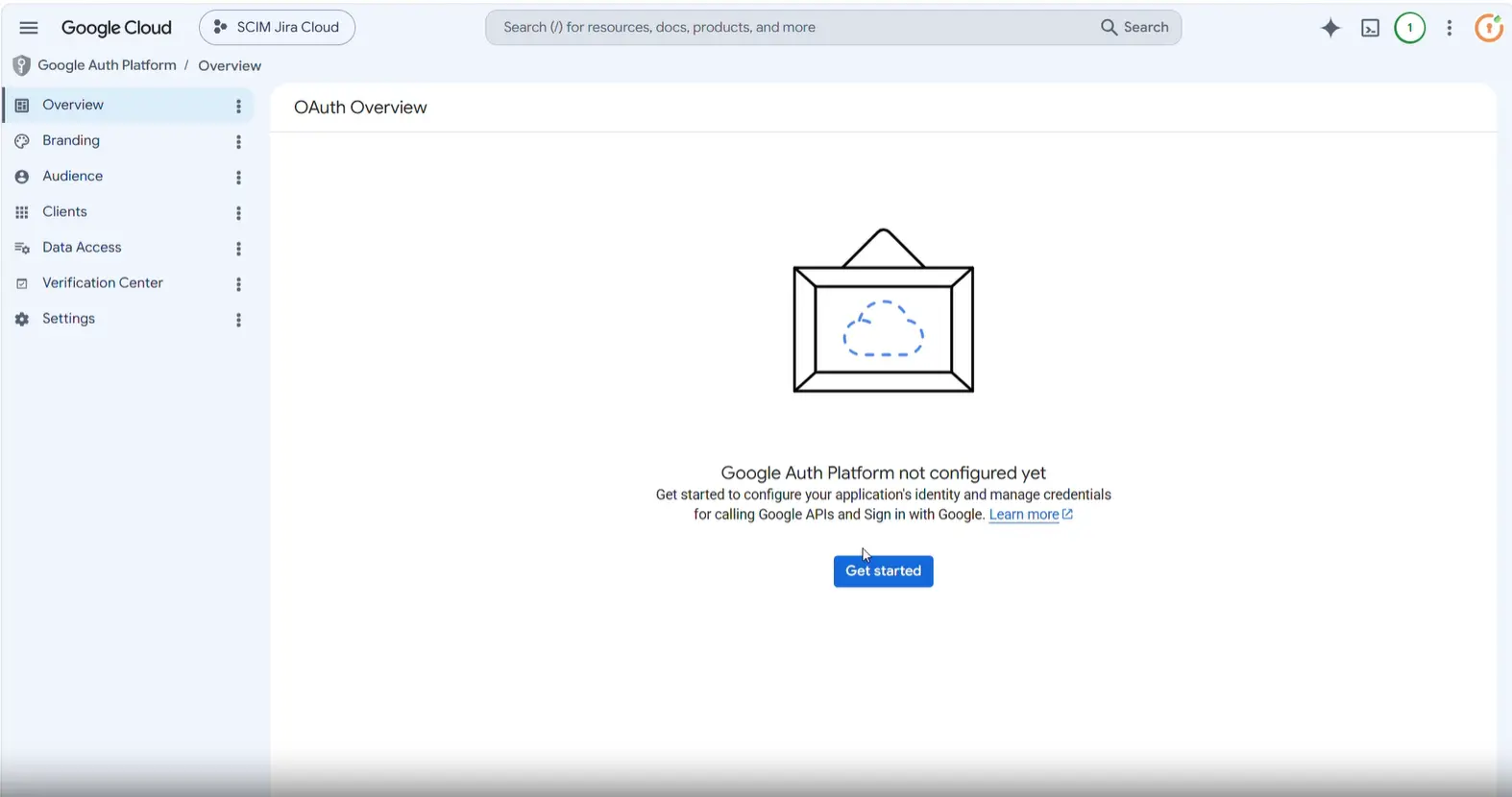Open three-dot menu beside Clients
The width and height of the screenshot is (1512, 797).
(238, 212)
